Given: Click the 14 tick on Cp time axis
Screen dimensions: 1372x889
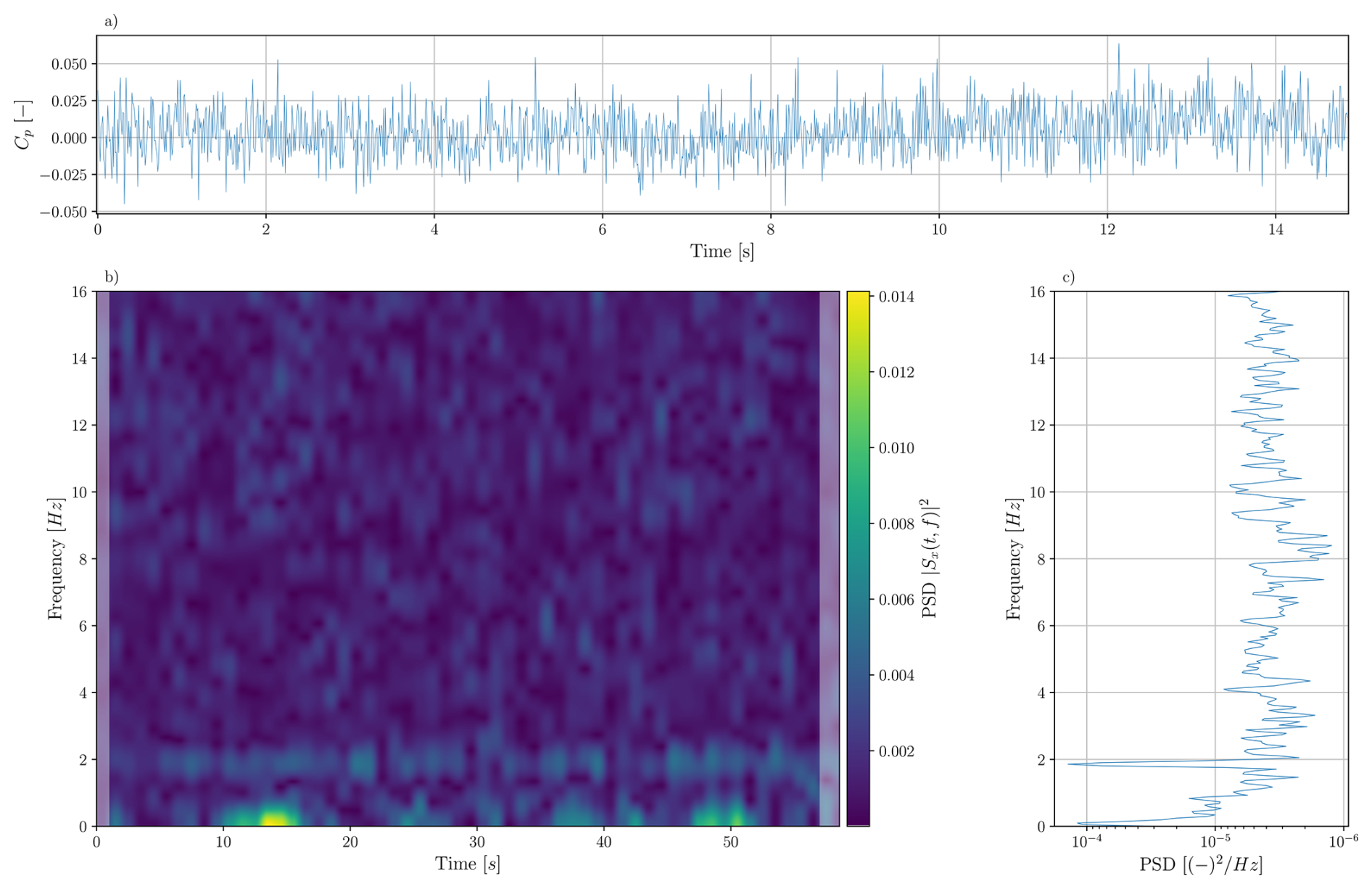Looking at the screenshot, I should [1275, 230].
